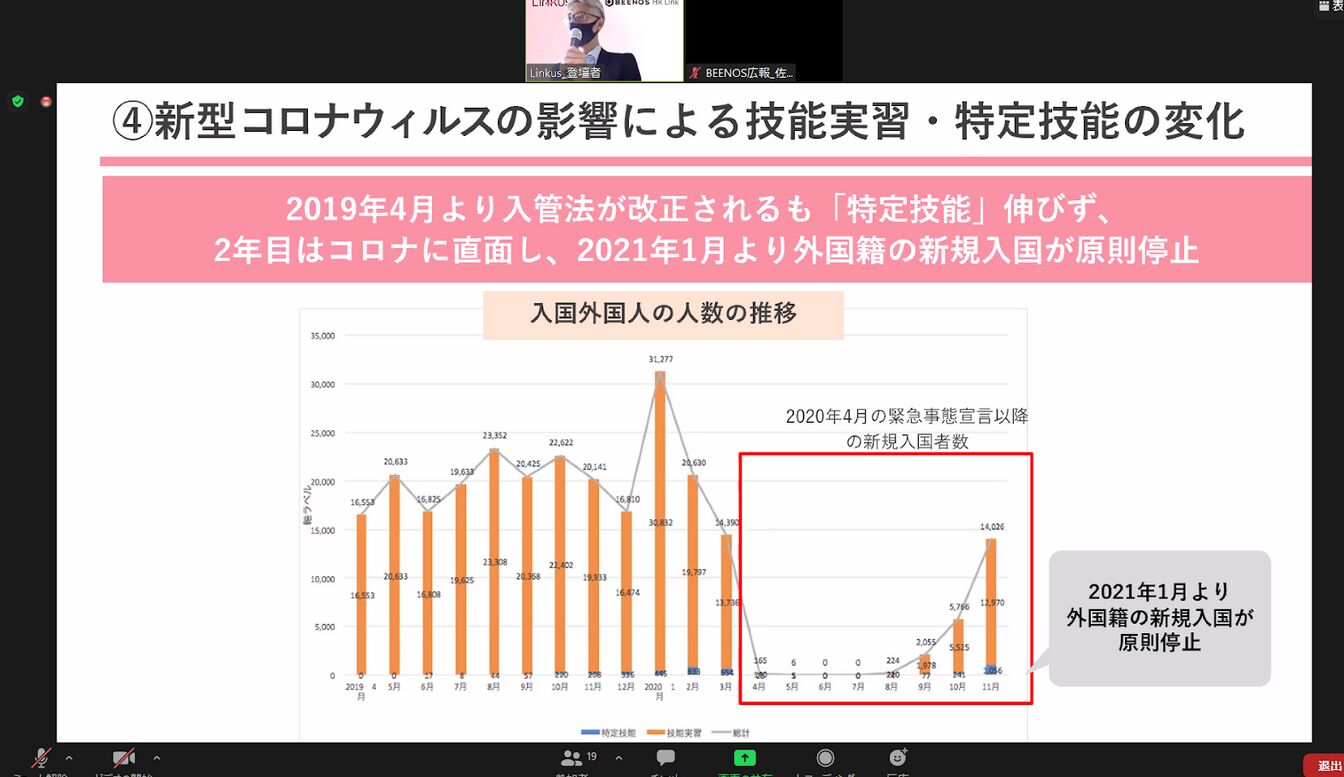Open the participants panel showing 19
Image resolution: width=1344 pixels, height=777 pixels.
(580, 759)
